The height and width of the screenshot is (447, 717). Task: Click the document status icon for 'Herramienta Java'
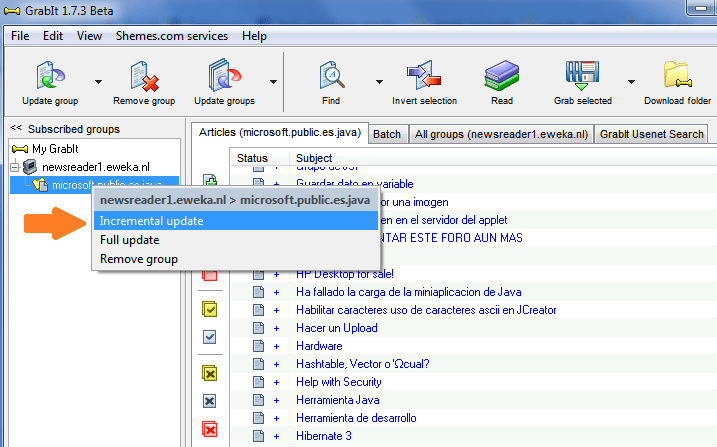258,400
